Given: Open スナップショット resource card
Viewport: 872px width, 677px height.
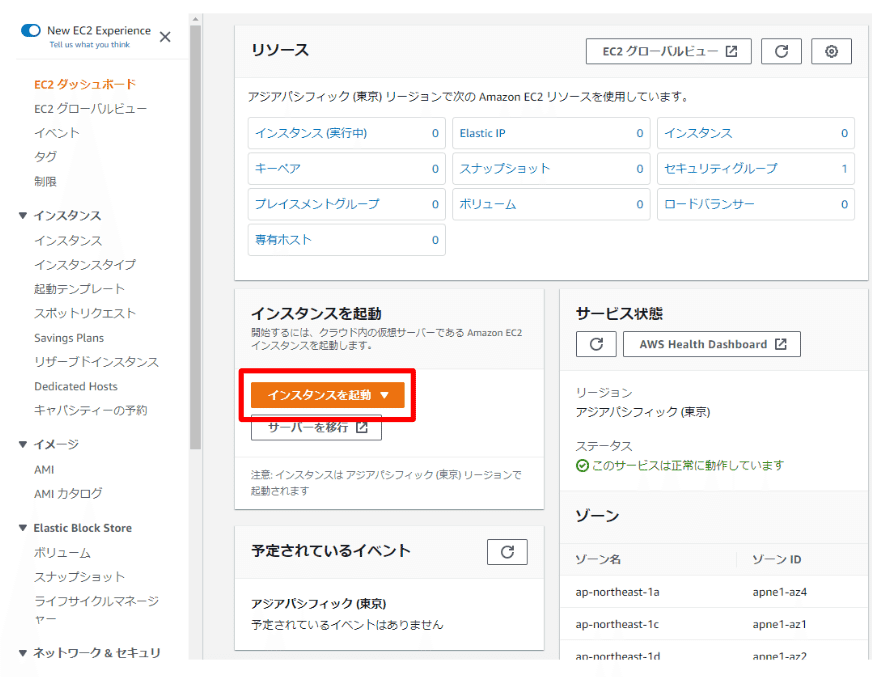Looking at the screenshot, I should click(504, 169).
